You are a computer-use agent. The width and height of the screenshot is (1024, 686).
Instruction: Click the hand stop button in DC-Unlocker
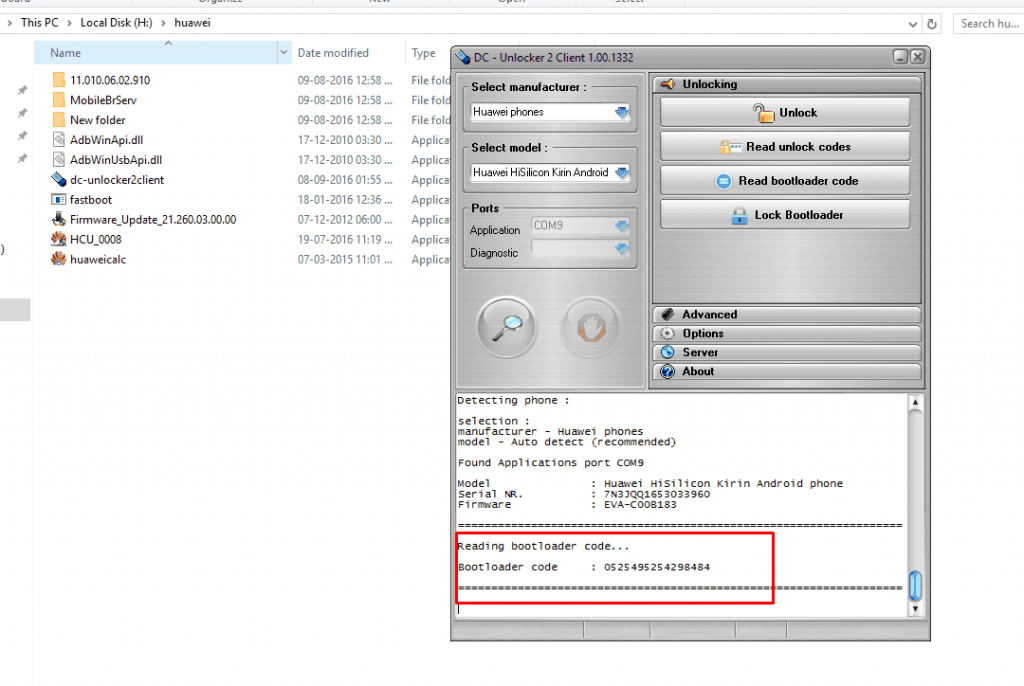[x=592, y=327]
